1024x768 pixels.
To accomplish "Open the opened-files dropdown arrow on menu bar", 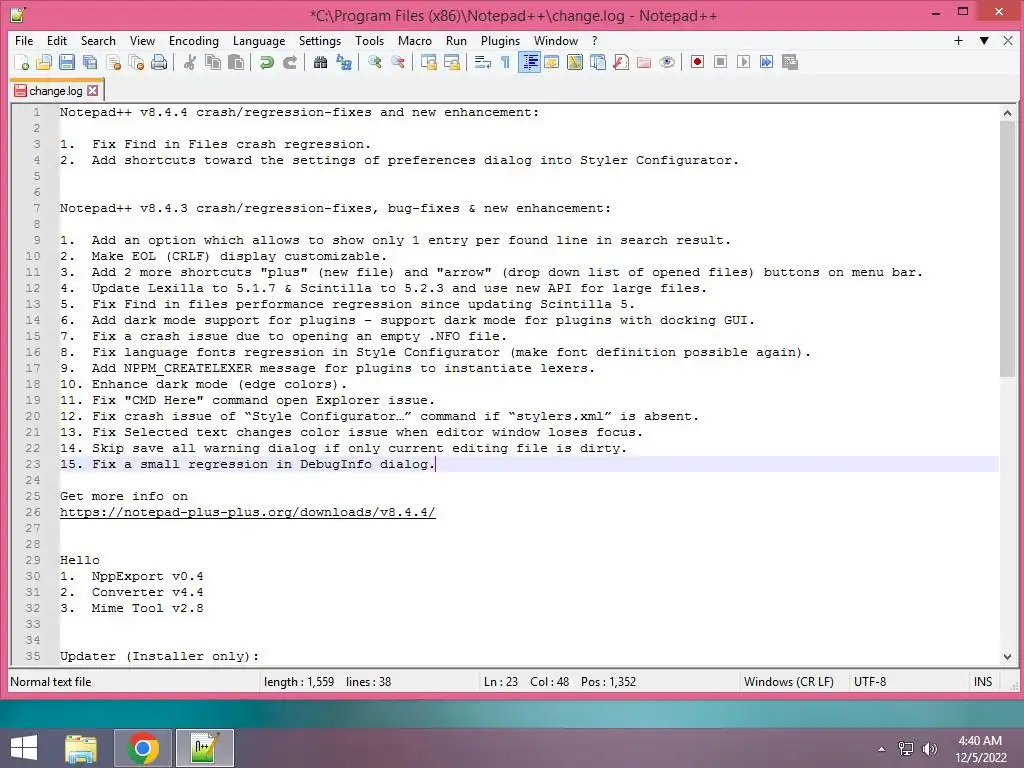I will 984,40.
